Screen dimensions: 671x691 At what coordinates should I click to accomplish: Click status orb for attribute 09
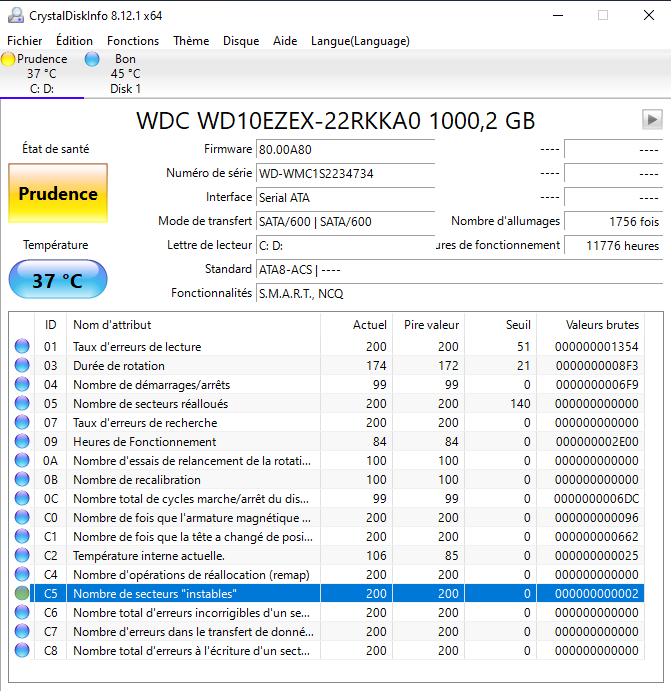click(22, 441)
